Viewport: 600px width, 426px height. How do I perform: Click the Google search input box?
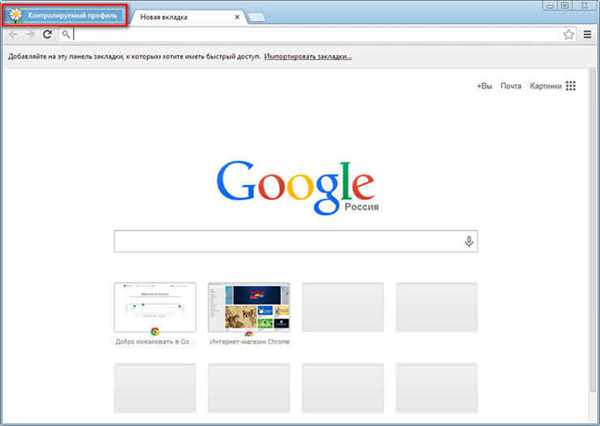coord(295,242)
